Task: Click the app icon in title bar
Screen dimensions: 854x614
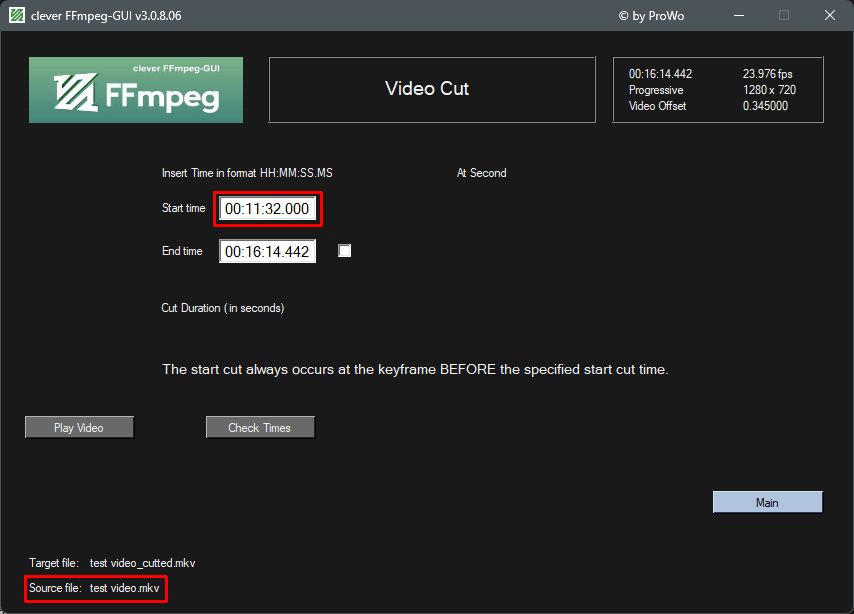Action: (17, 15)
